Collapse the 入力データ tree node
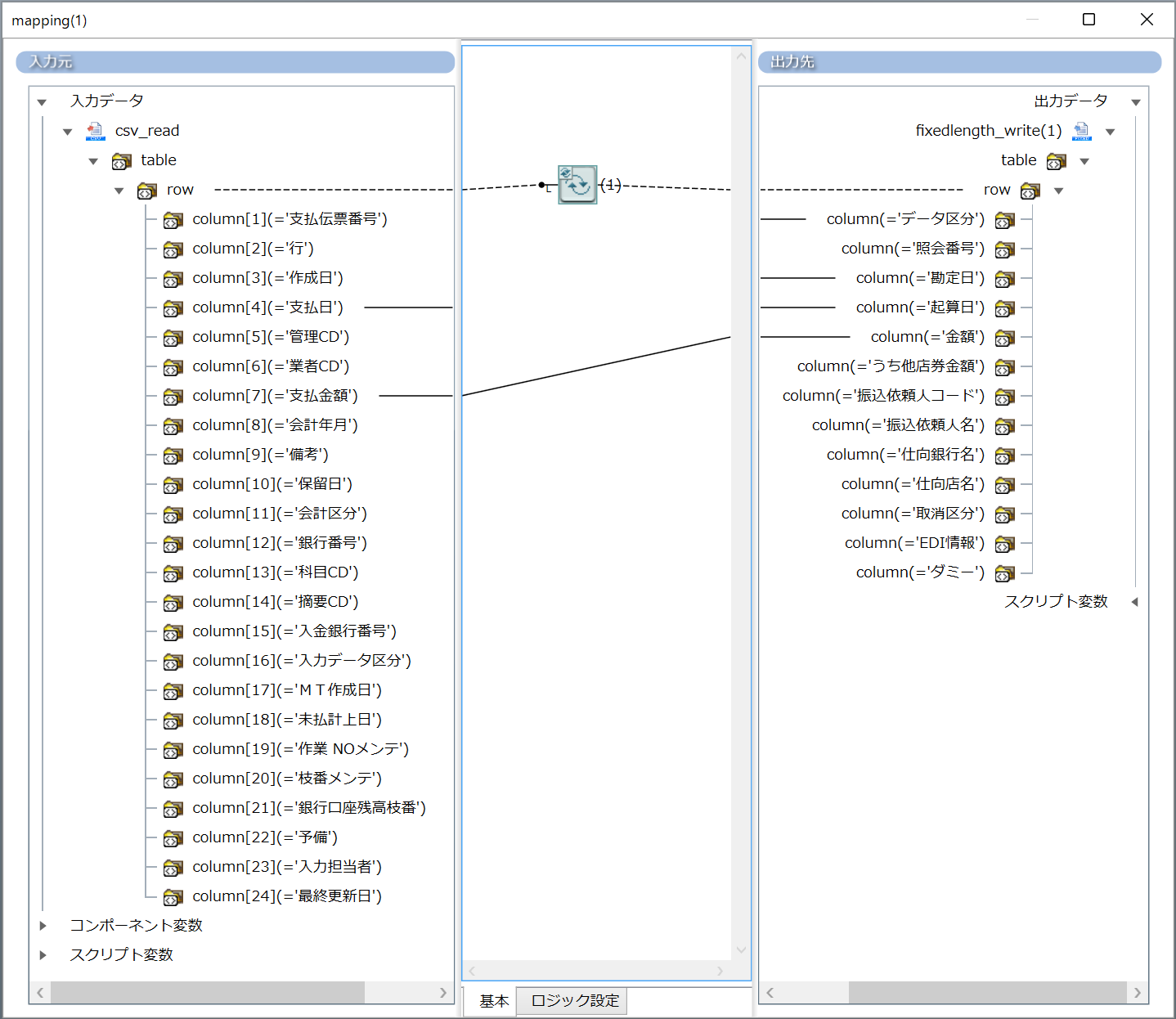This screenshot has width=1176, height=1019. click(x=42, y=102)
